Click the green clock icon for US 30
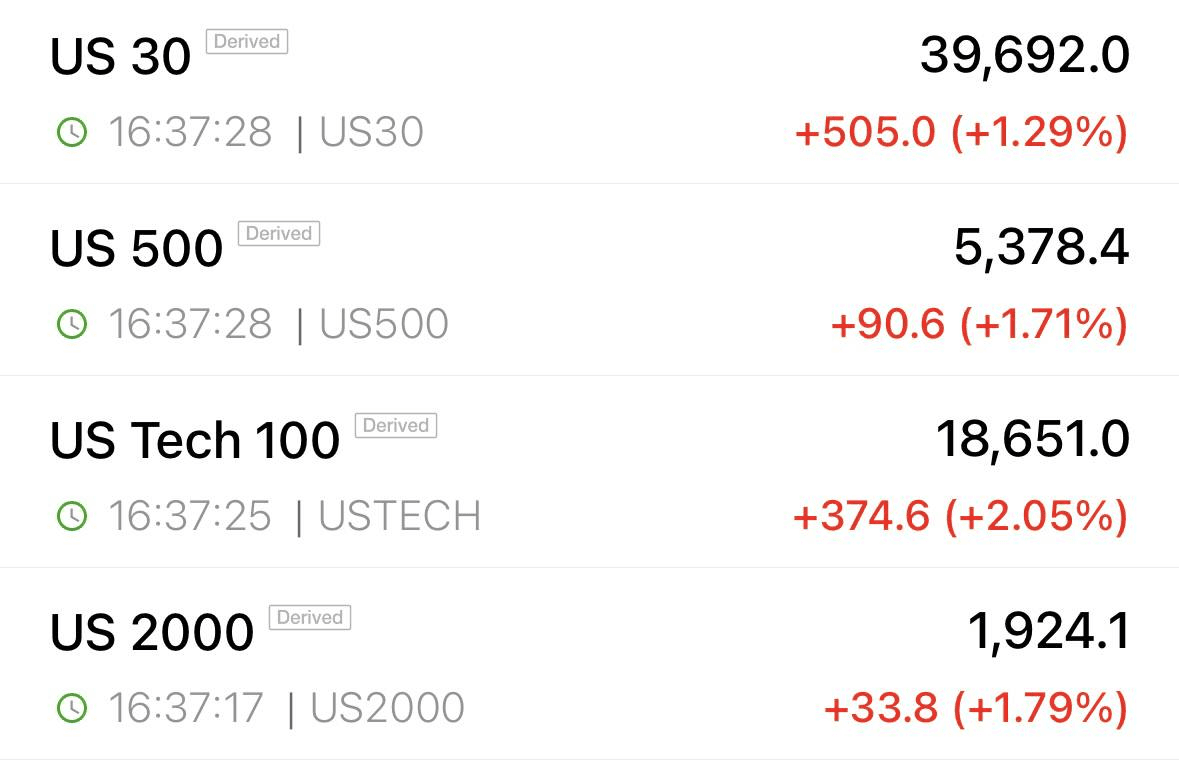The width and height of the screenshot is (1179, 772). click(x=72, y=132)
